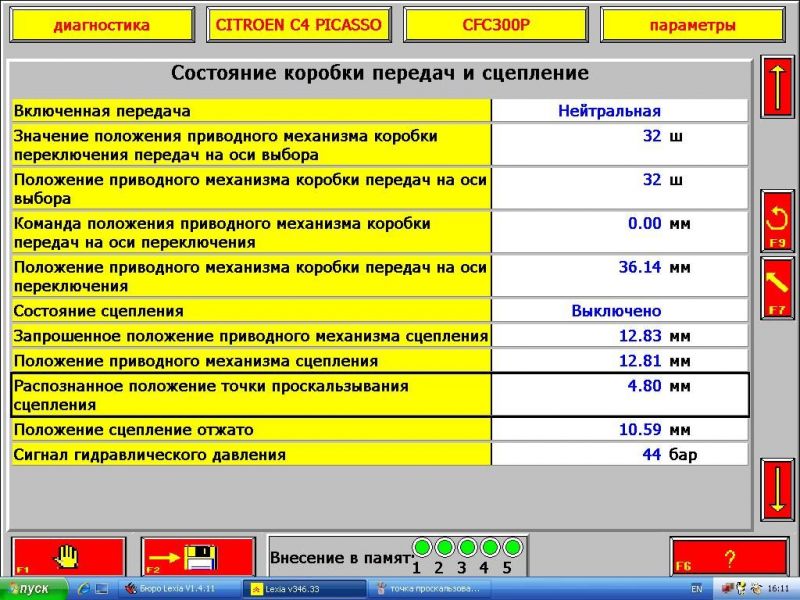Select memory slot 1 green indicator
Image resolution: width=800 pixels, height=600 pixels.
point(422,547)
